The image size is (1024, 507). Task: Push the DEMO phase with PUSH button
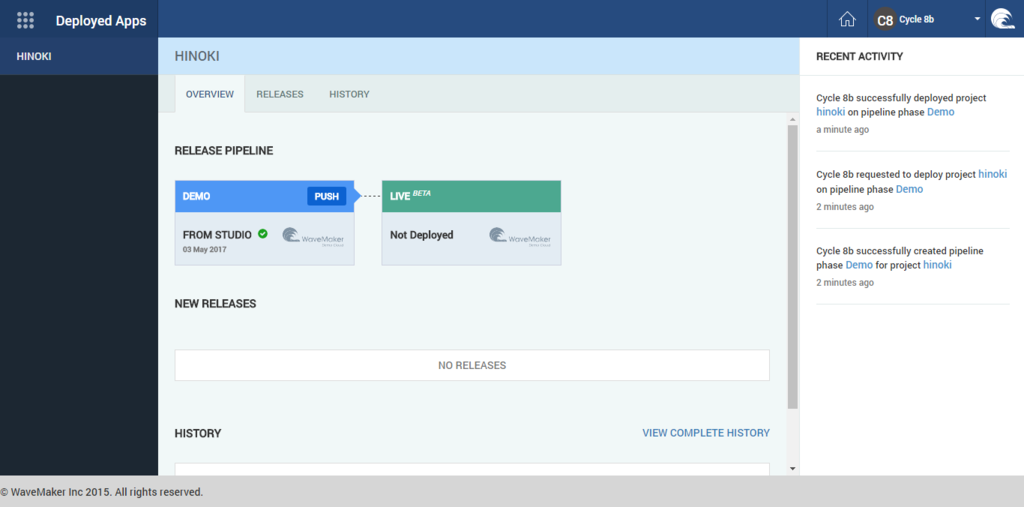[327, 197]
